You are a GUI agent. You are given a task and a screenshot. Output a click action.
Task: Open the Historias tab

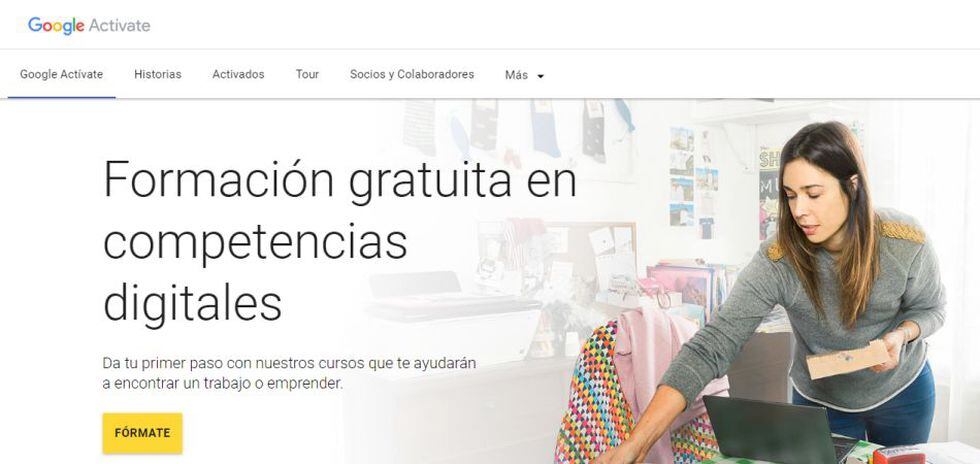pos(158,74)
